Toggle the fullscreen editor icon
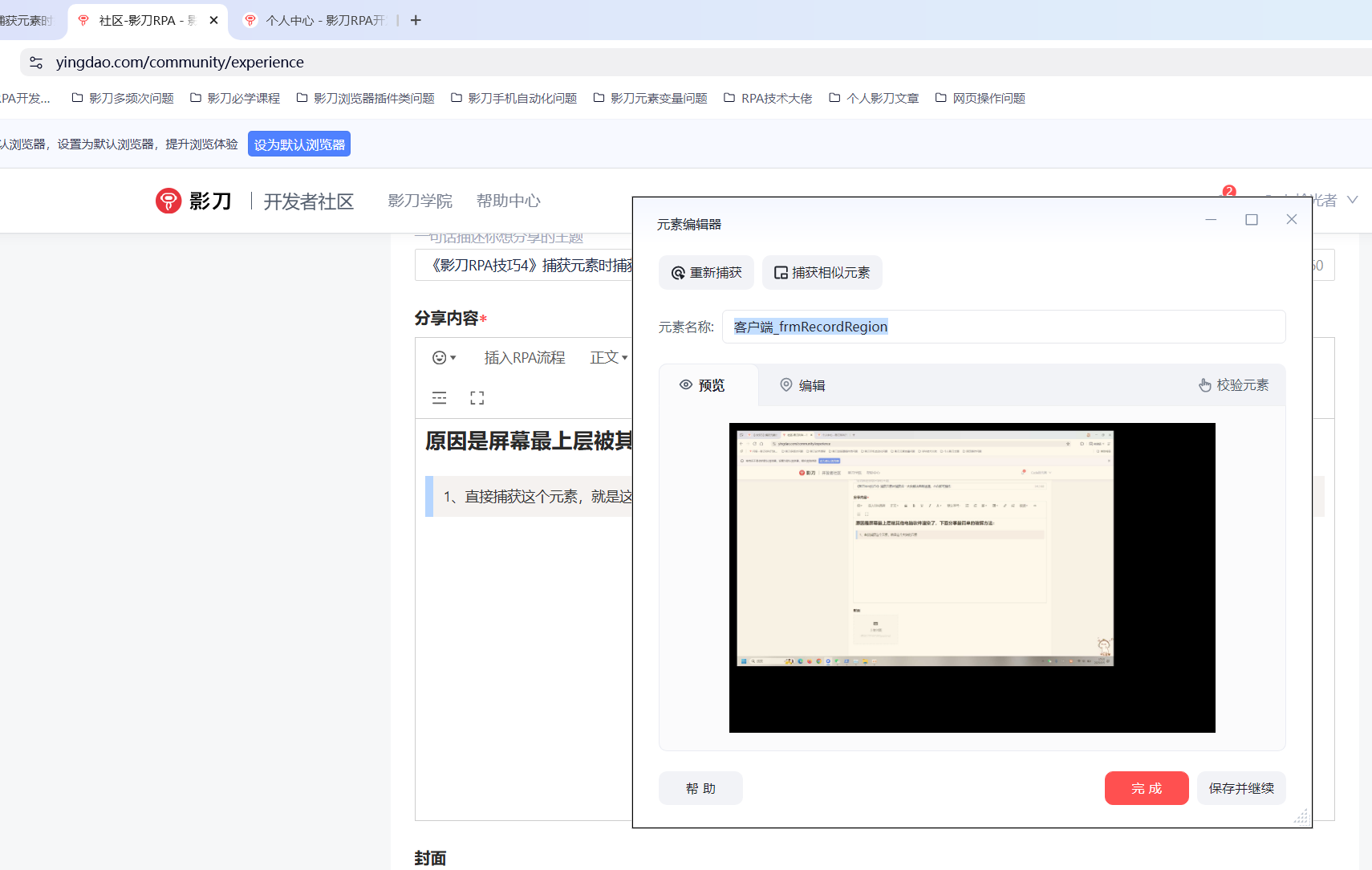Screen dimensions: 1372x870 [x=477, y=398]
